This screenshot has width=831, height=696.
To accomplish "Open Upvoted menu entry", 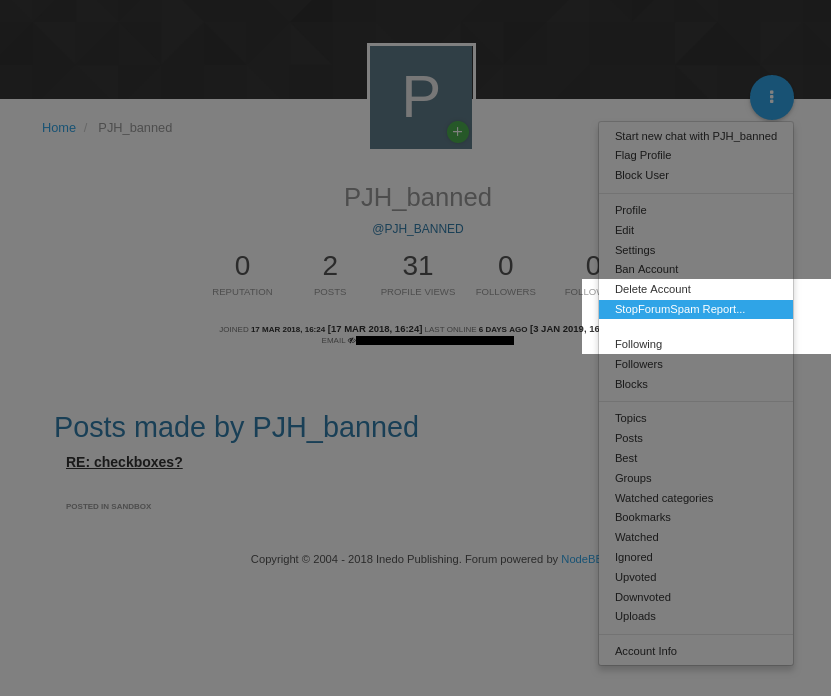I will (x=696, y=577).
